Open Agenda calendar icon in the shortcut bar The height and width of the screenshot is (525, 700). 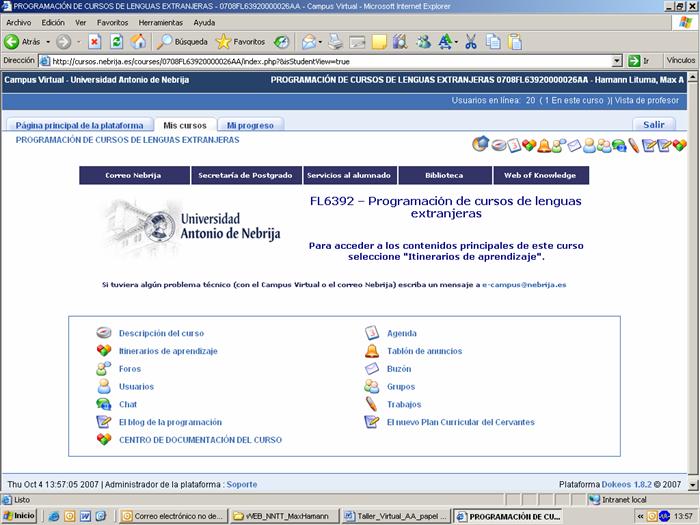(x=514, y=145)
